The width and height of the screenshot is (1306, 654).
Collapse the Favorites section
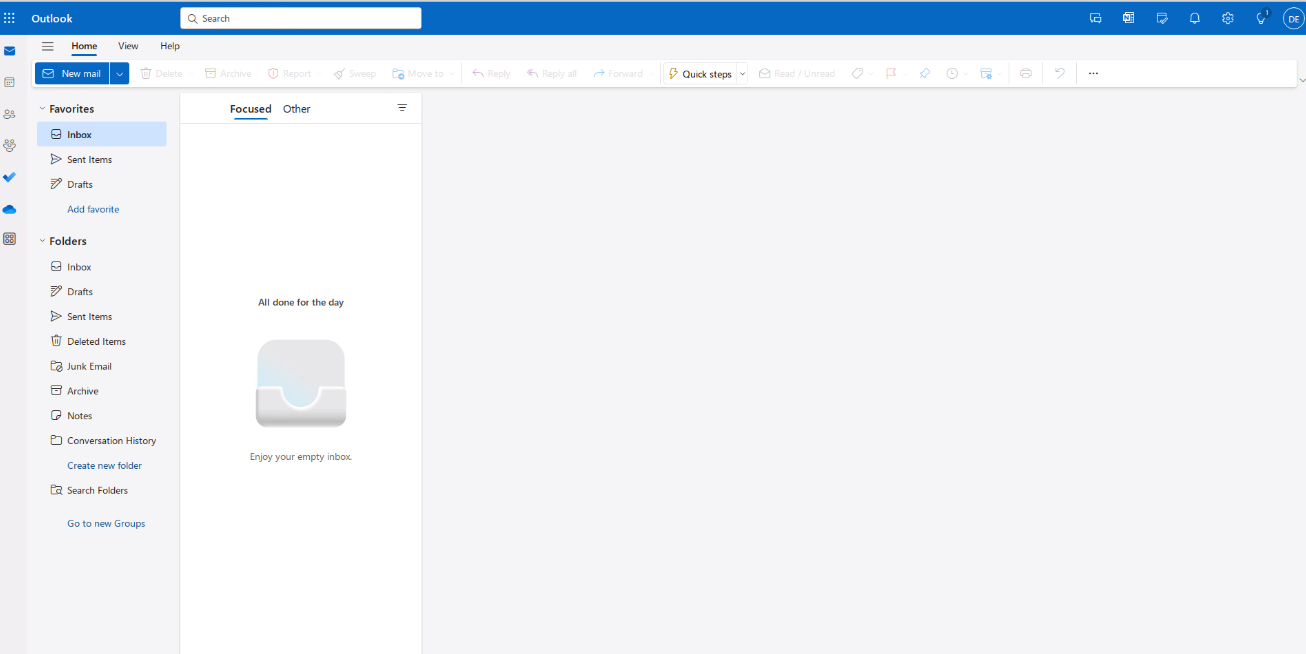coord(41,108)
